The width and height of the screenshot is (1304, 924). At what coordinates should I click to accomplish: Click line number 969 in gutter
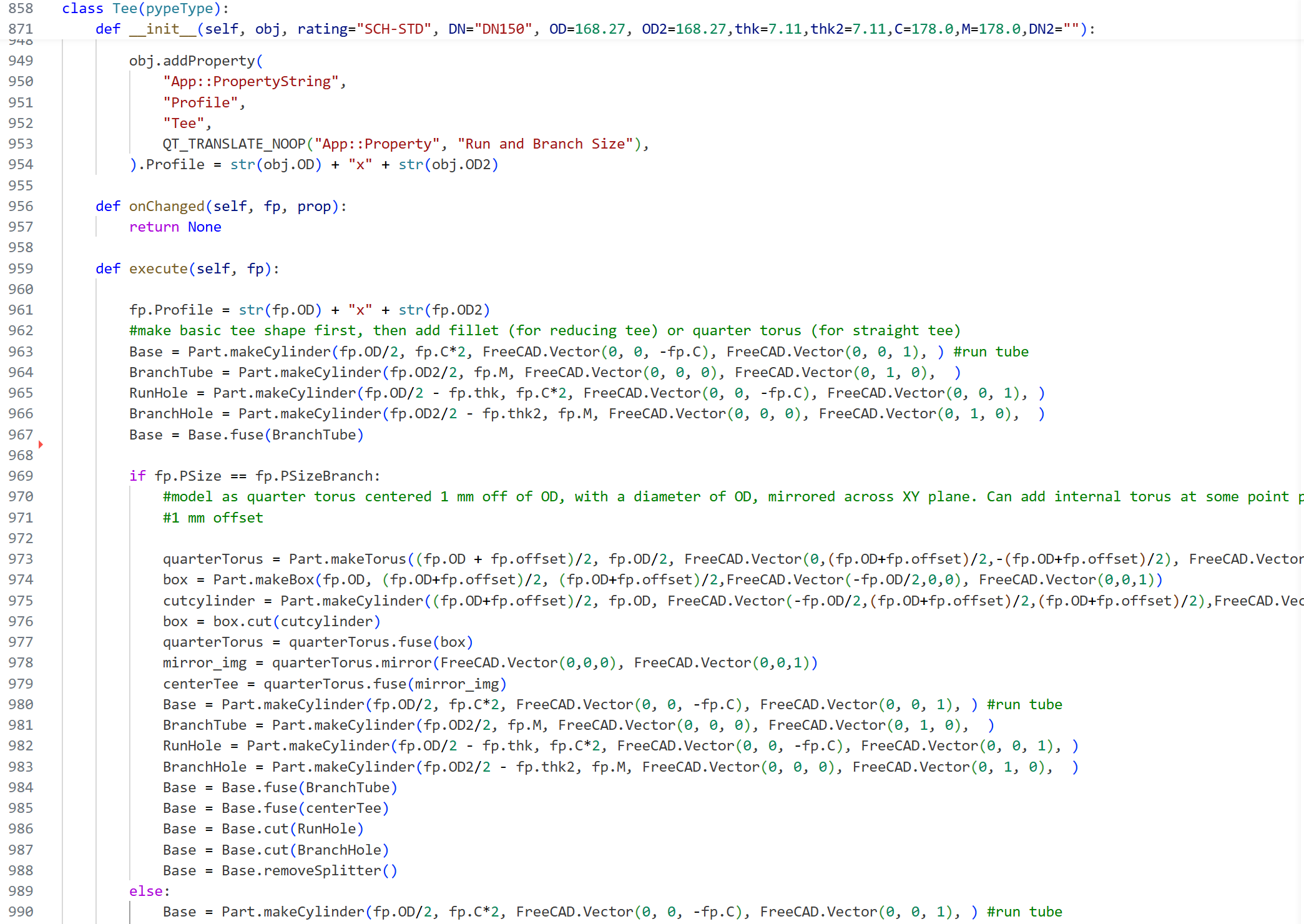coord(21,476)
